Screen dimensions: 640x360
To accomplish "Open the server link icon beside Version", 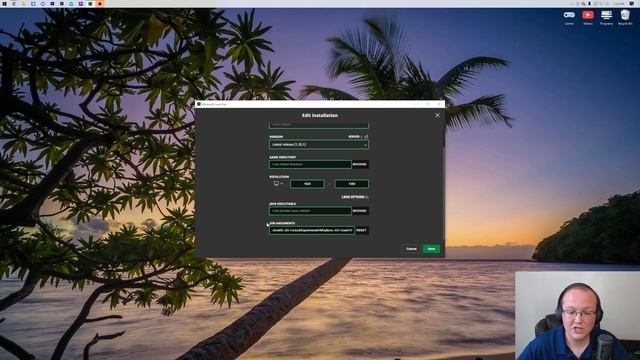I will pyautogui.click(x=366, y=137).
